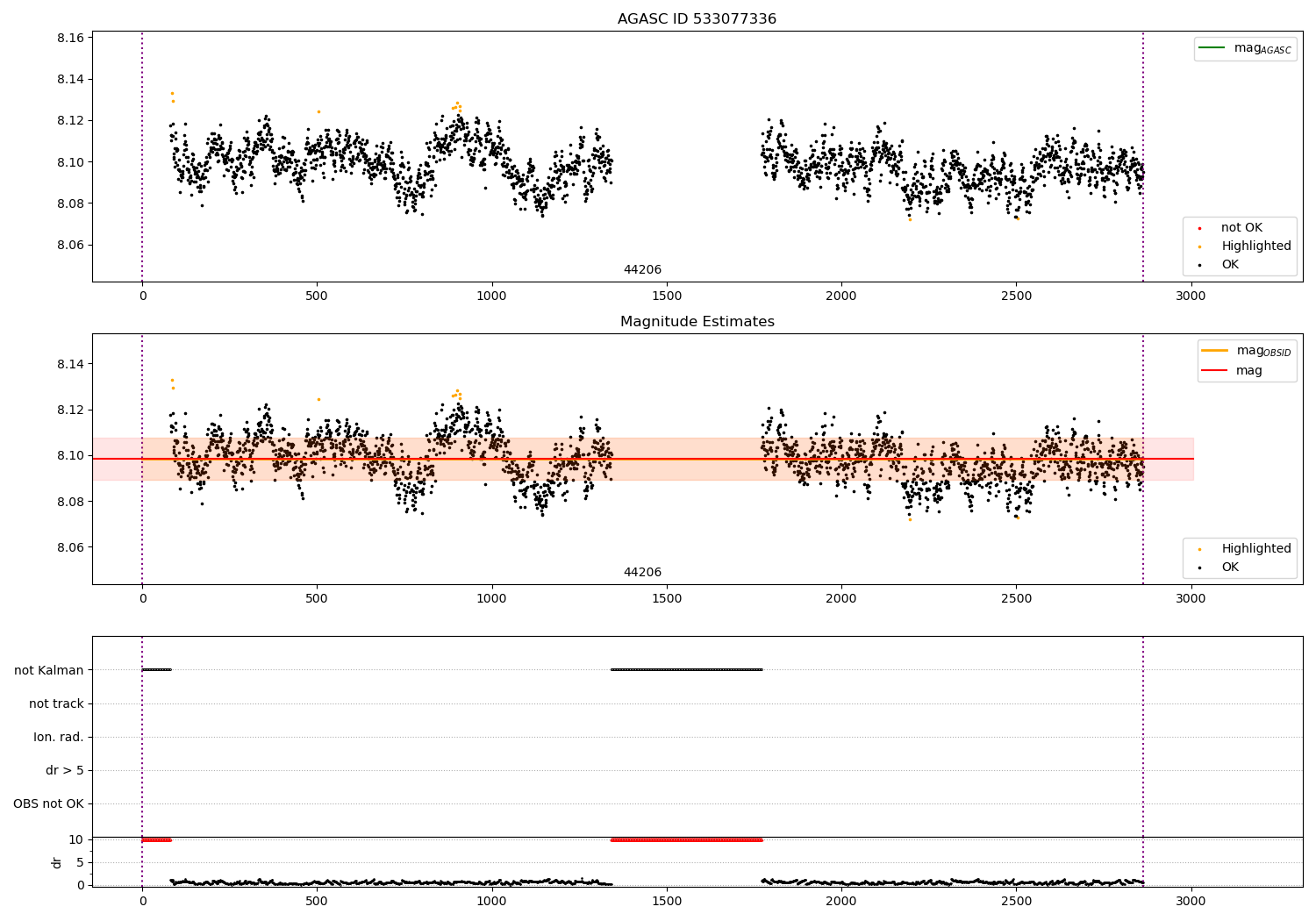Click the 'AGASC ID 533077336' plot title
Screen dimensions: 1316x921
(697, 19)
